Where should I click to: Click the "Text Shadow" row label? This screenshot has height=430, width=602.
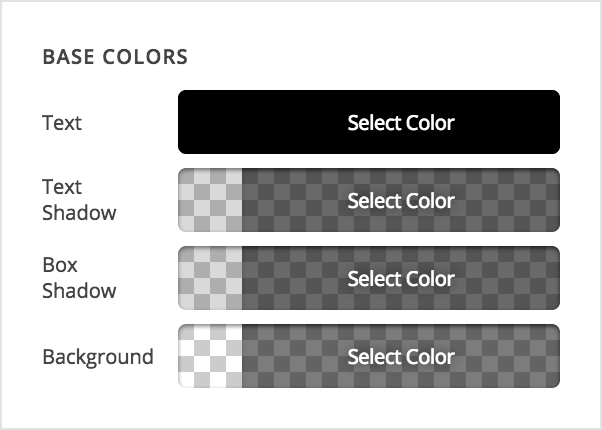click(x=78, y=199)
